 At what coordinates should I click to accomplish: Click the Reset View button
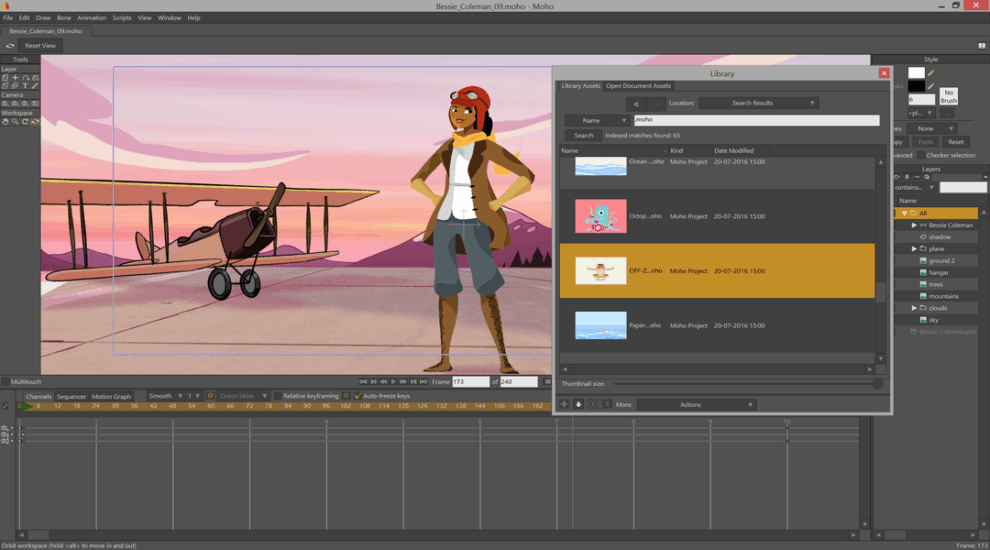[40, 45]
